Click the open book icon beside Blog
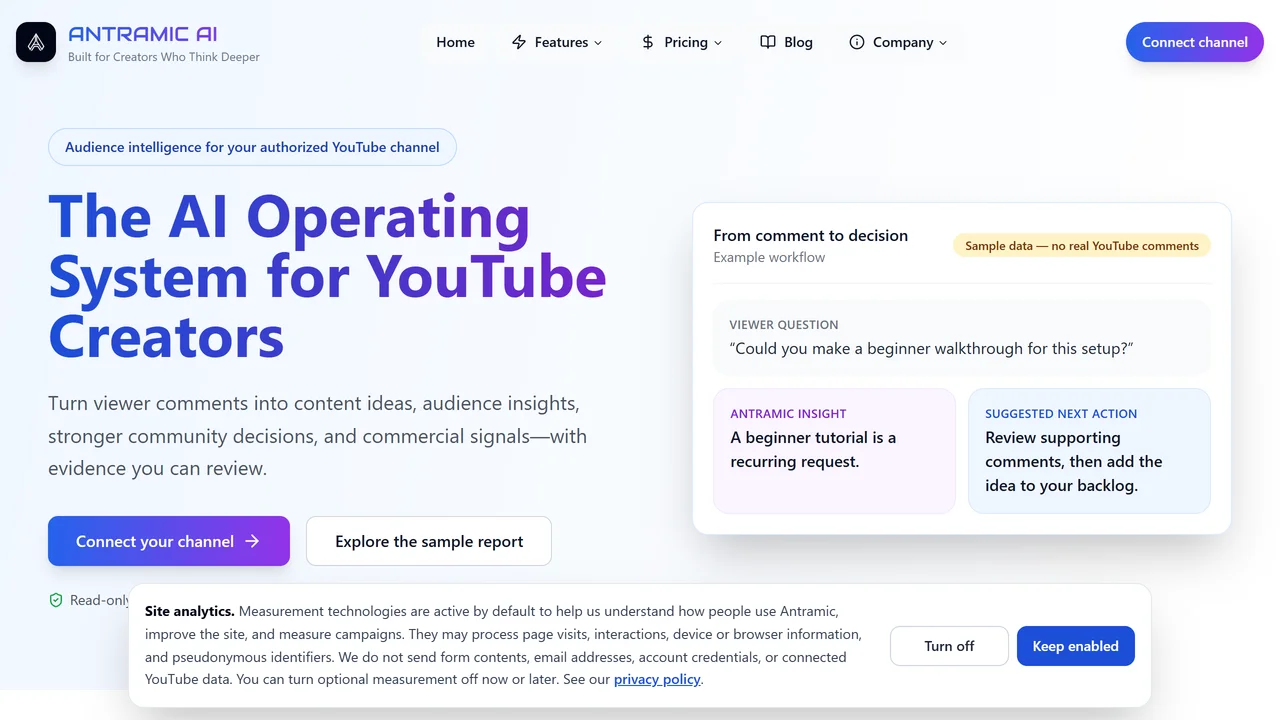Screen dimensions: 1280x720 pyautogui.click(x=768, y=42)
